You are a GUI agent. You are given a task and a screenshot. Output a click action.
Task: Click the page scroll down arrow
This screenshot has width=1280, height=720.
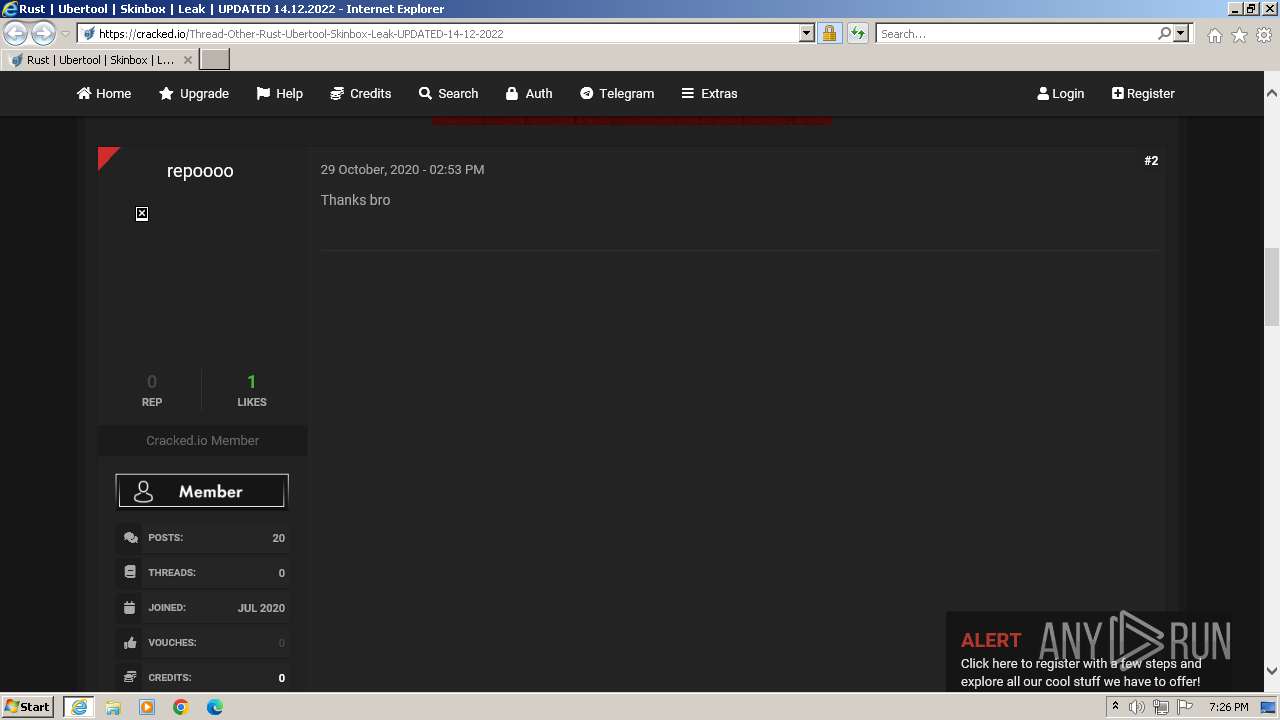pyautogui.click(x=1272, y=671)
